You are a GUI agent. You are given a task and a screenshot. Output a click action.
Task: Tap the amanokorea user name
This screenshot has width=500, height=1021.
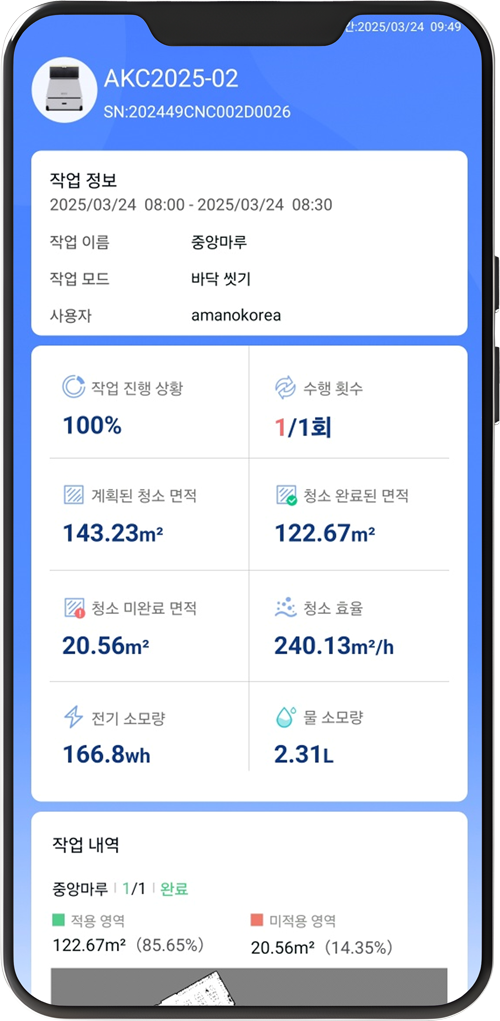[x=236, y=316]
